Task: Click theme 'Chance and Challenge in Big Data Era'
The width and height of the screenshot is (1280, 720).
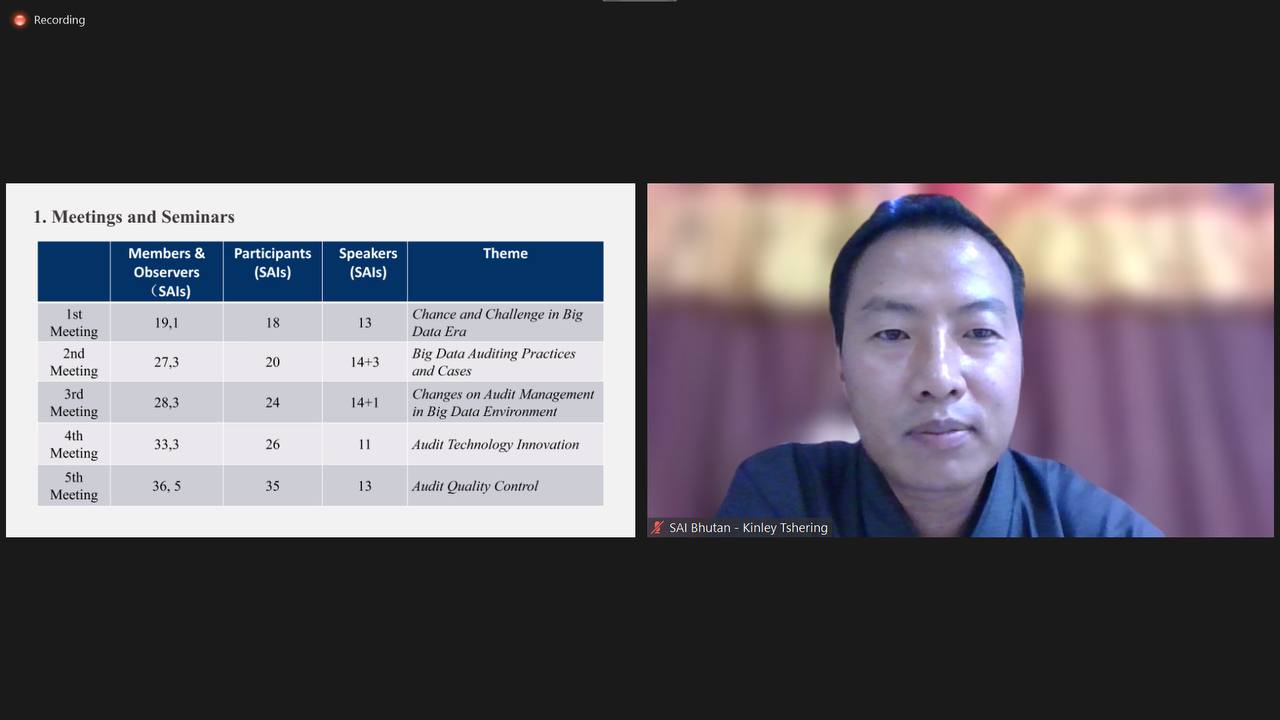Action: tap(497, 323)
